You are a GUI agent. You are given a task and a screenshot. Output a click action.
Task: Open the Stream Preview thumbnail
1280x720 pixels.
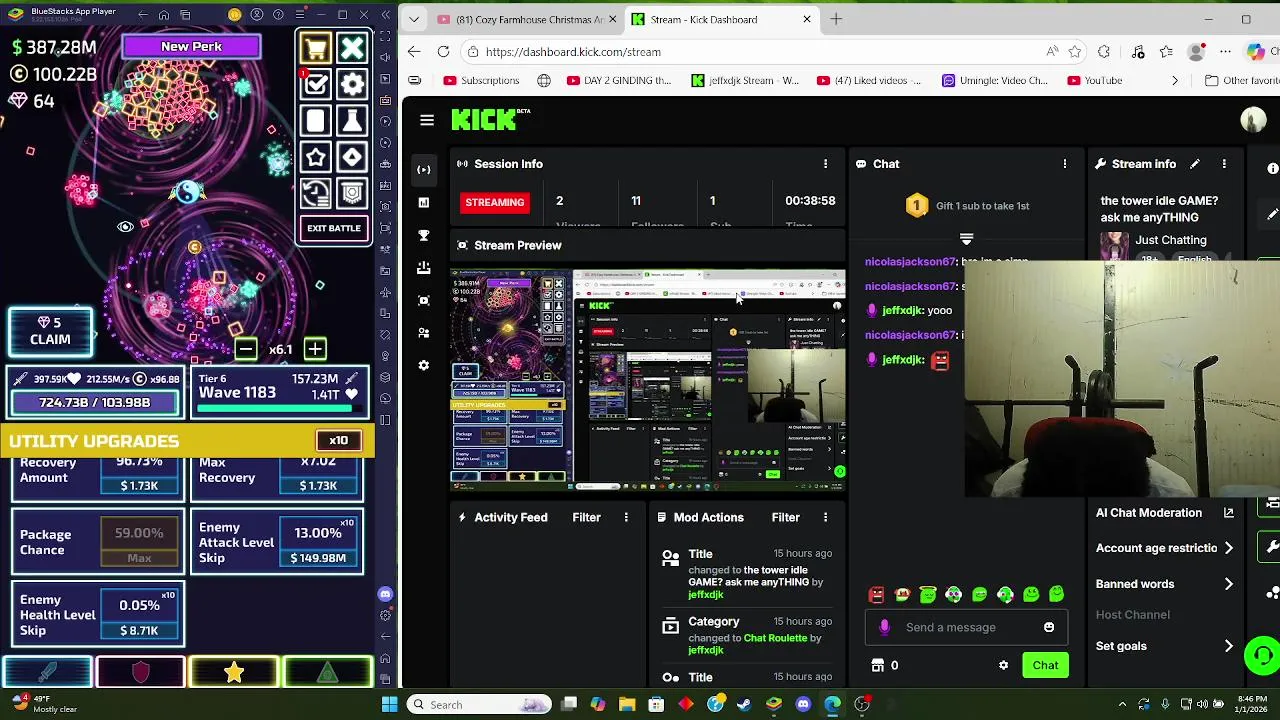click(x=647, y=380)
